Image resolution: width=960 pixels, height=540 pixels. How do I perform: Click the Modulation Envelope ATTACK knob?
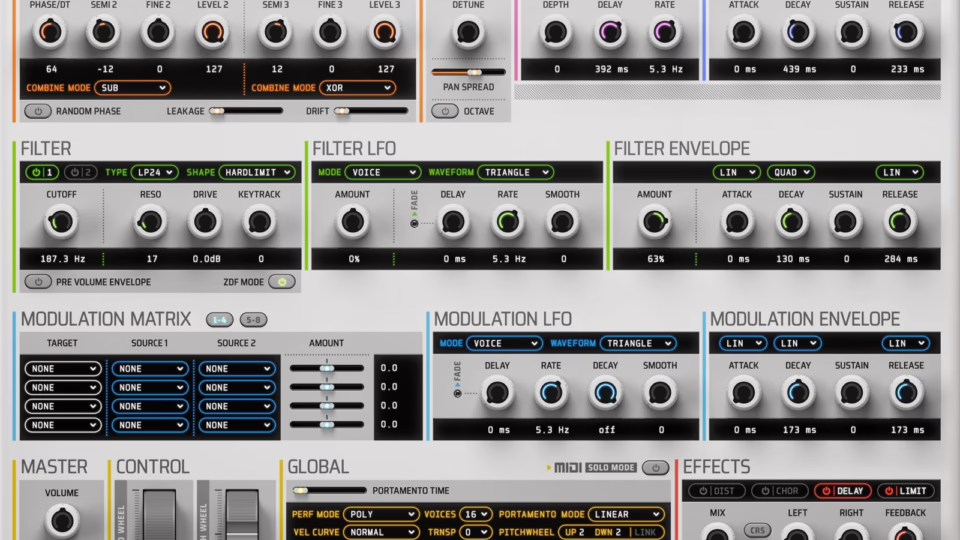click(744, 393)
